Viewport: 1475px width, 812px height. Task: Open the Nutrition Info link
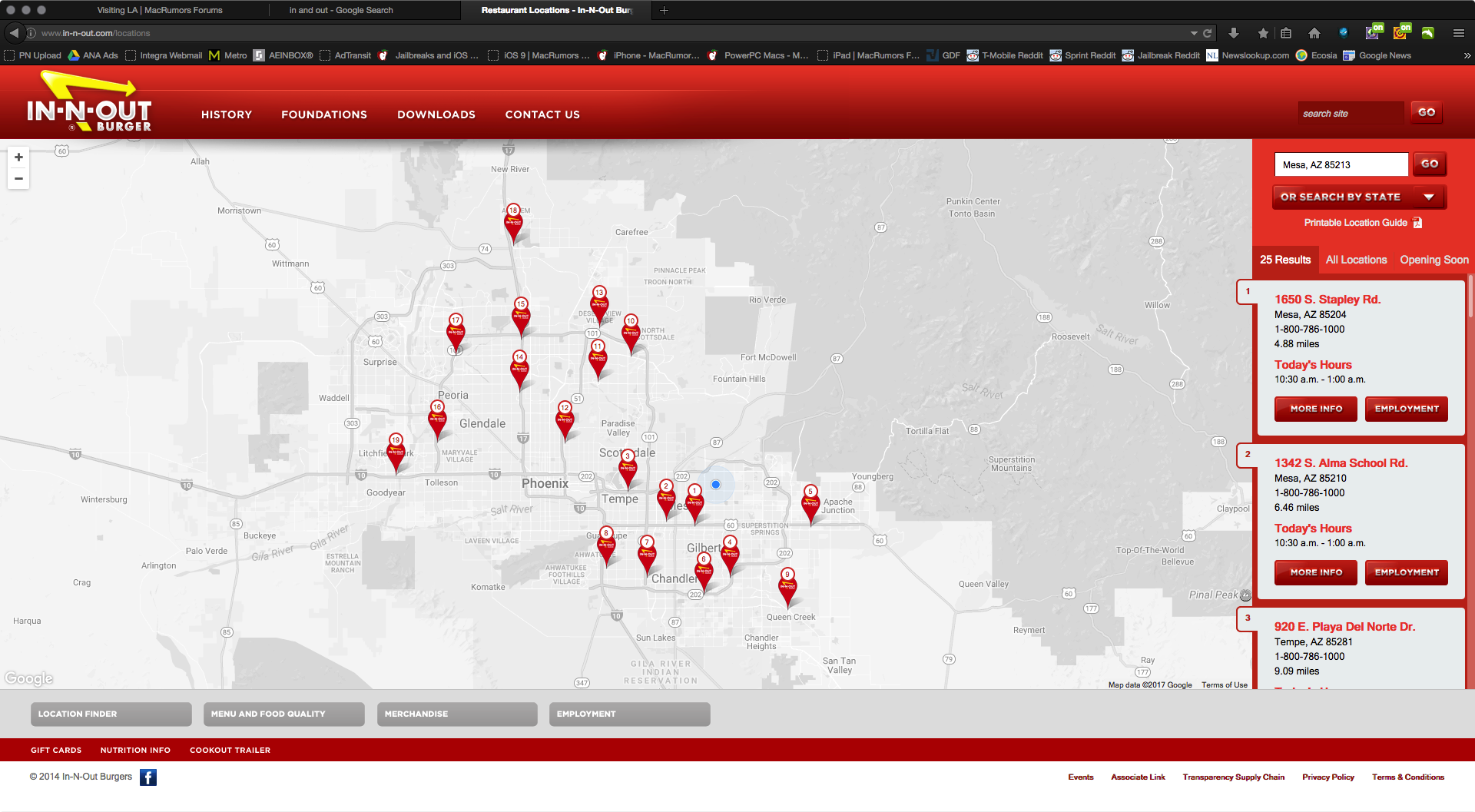(x=135, y=750)
